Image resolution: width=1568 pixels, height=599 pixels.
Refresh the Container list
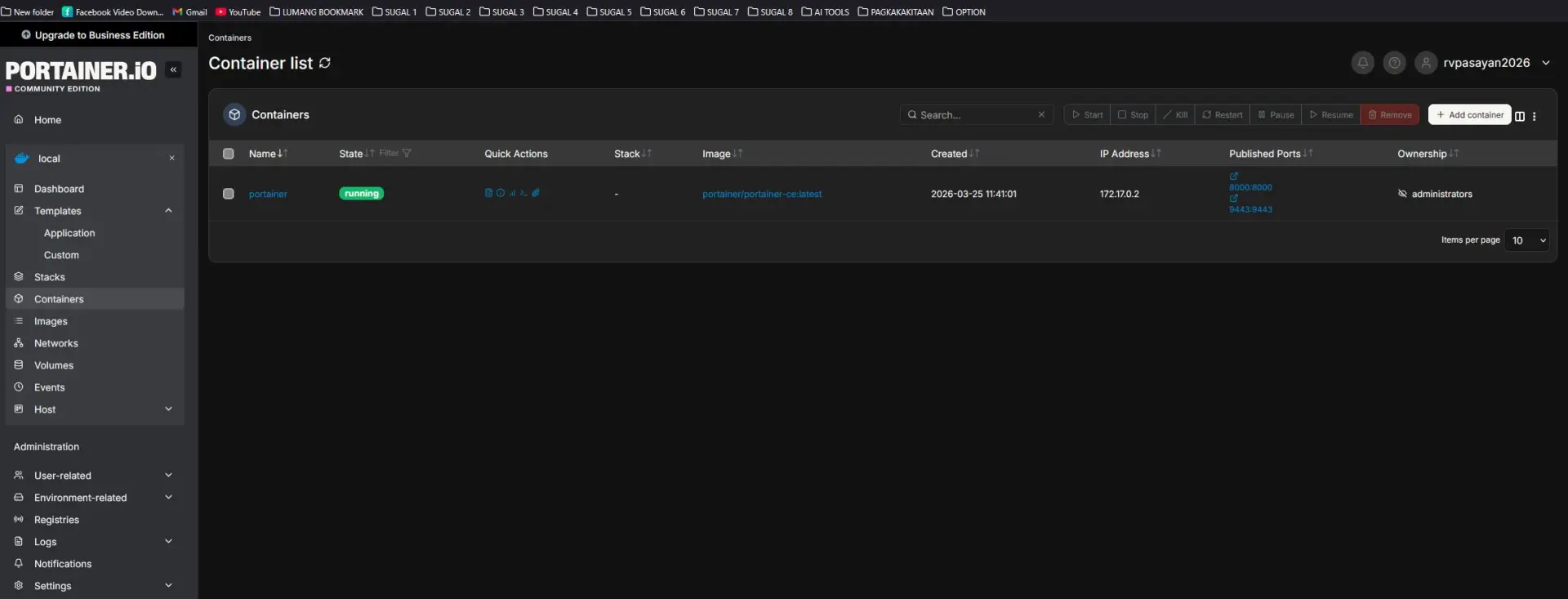[325, 63]
